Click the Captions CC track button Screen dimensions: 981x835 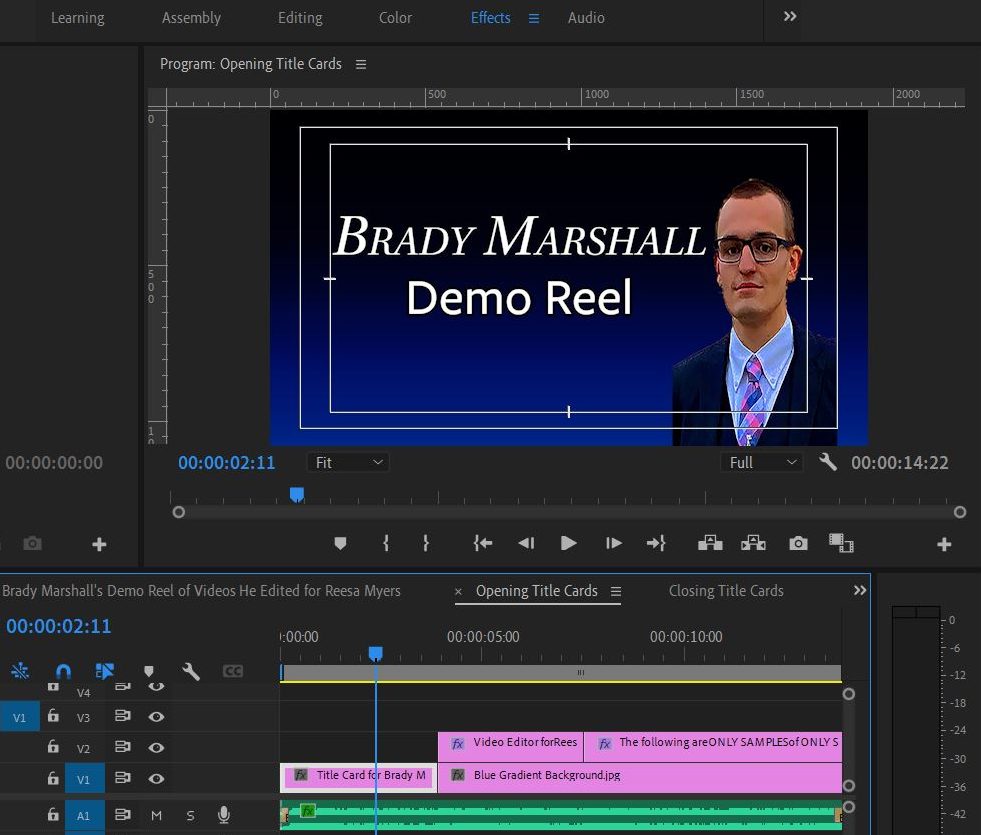click(x=233, y=671)
